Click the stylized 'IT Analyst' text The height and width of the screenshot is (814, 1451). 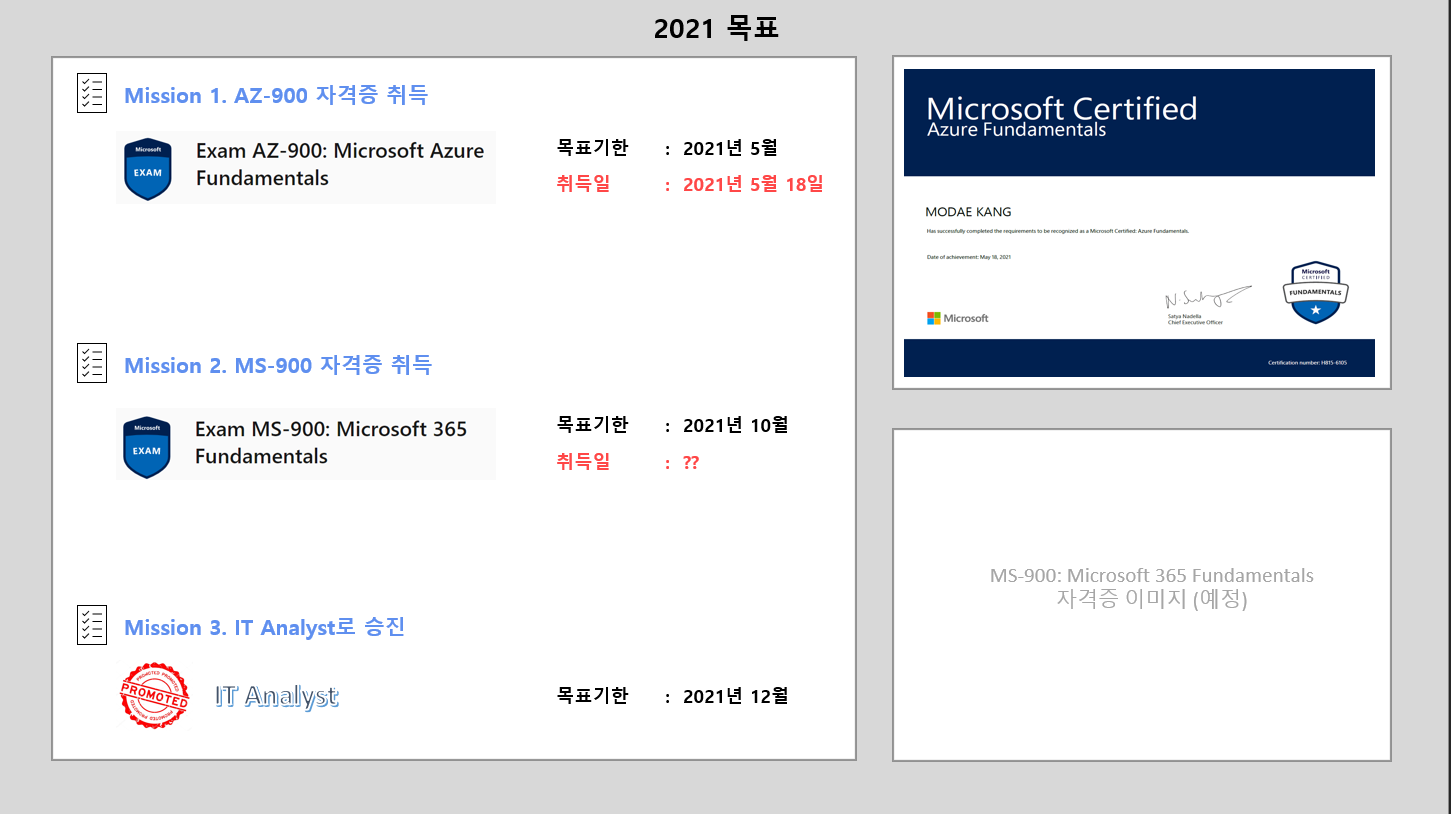pos(277,696)
